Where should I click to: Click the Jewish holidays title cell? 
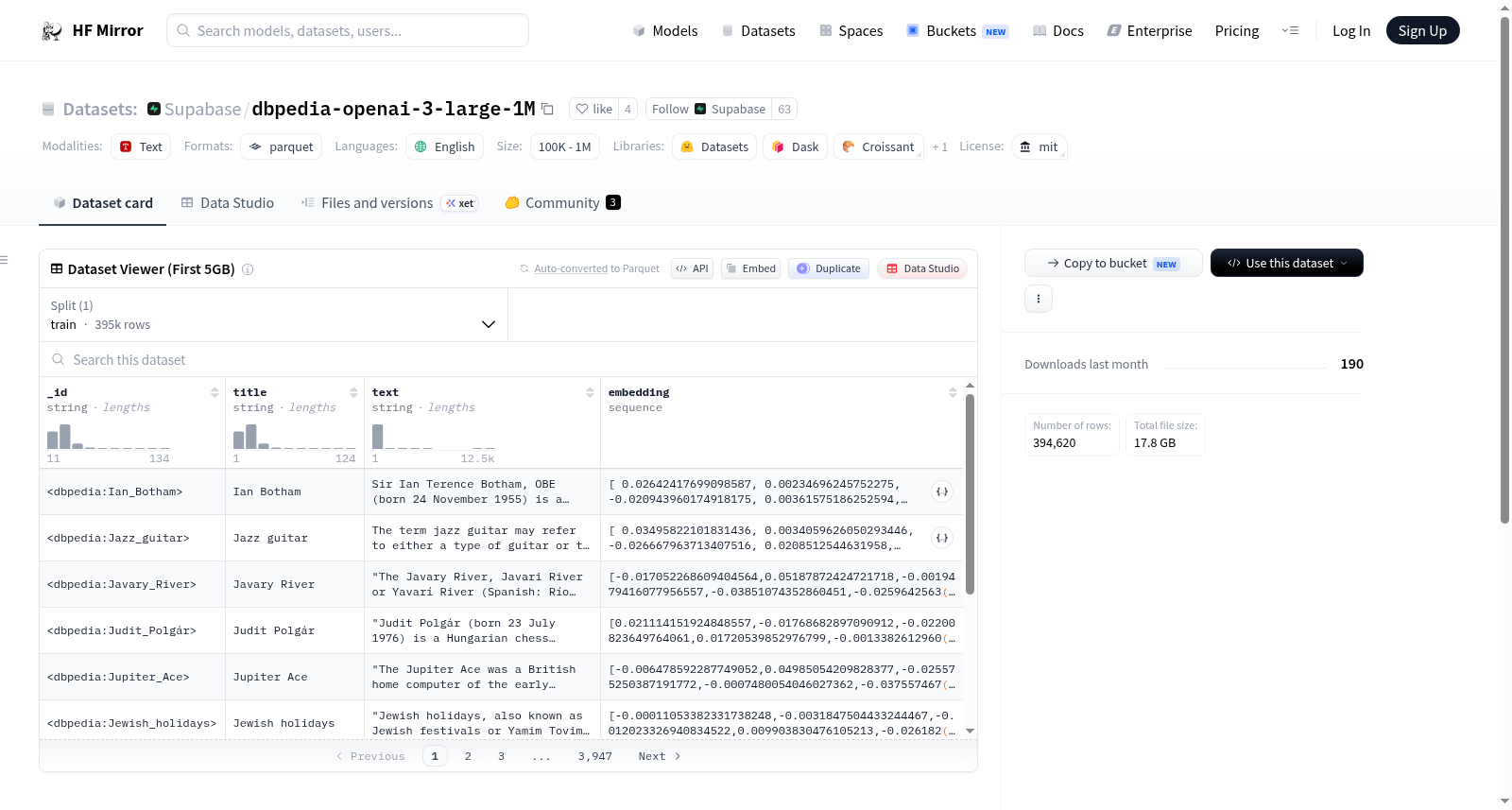coord(295,723)
